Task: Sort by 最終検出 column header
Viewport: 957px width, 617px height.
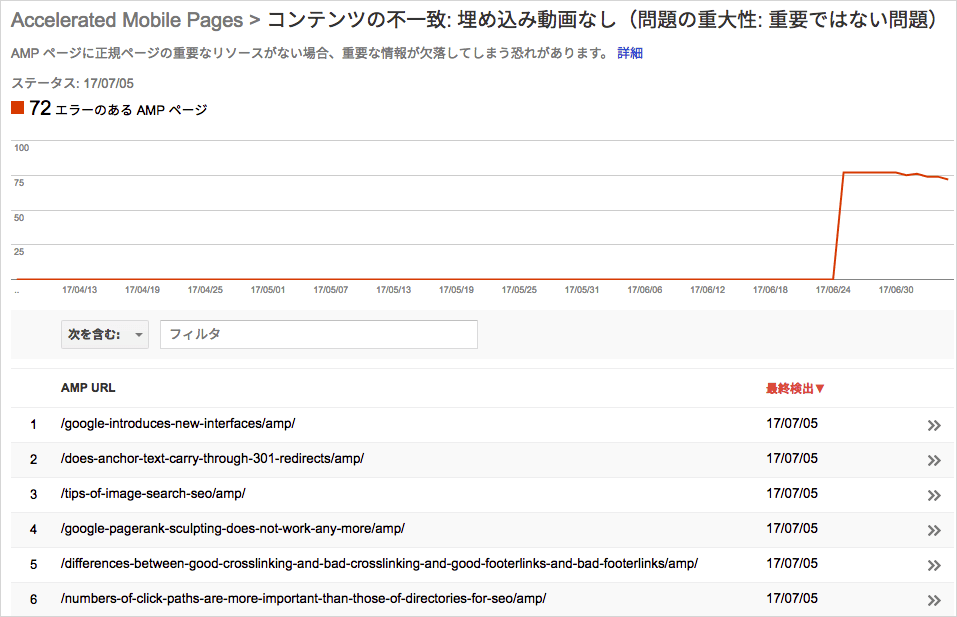Action: (x=795, y=388)
